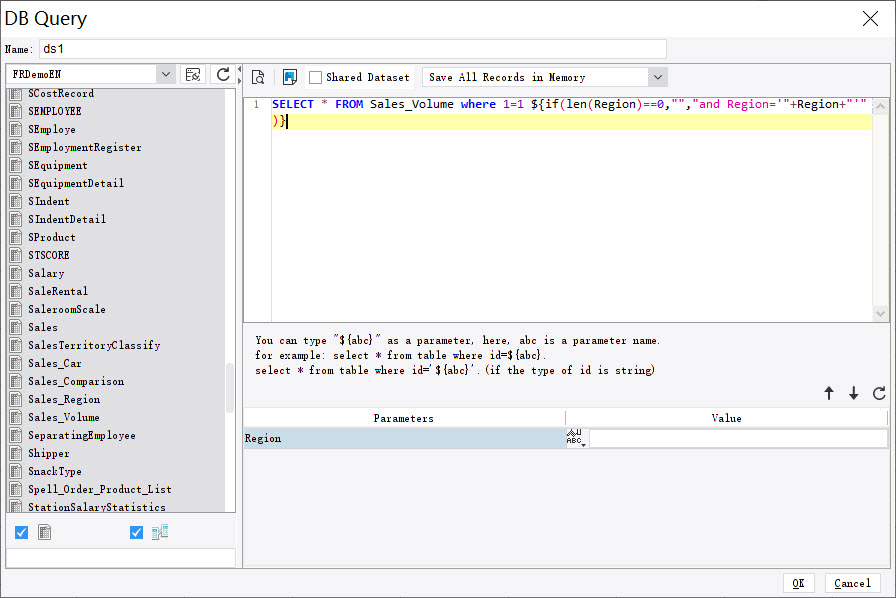Viewport: 896px width, 598px height.
Task: Select the SalesTerritoryClassify table
Action: (x=94, y=345)
